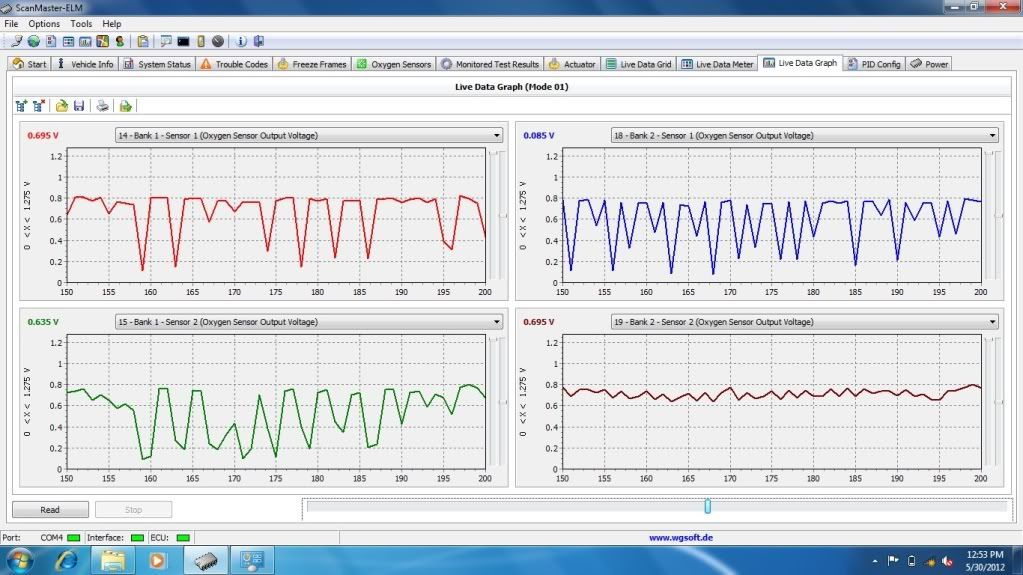Switch to the Vehicle Info tab
Viewport: 1023px width, 575px height.
coord(85,64)
